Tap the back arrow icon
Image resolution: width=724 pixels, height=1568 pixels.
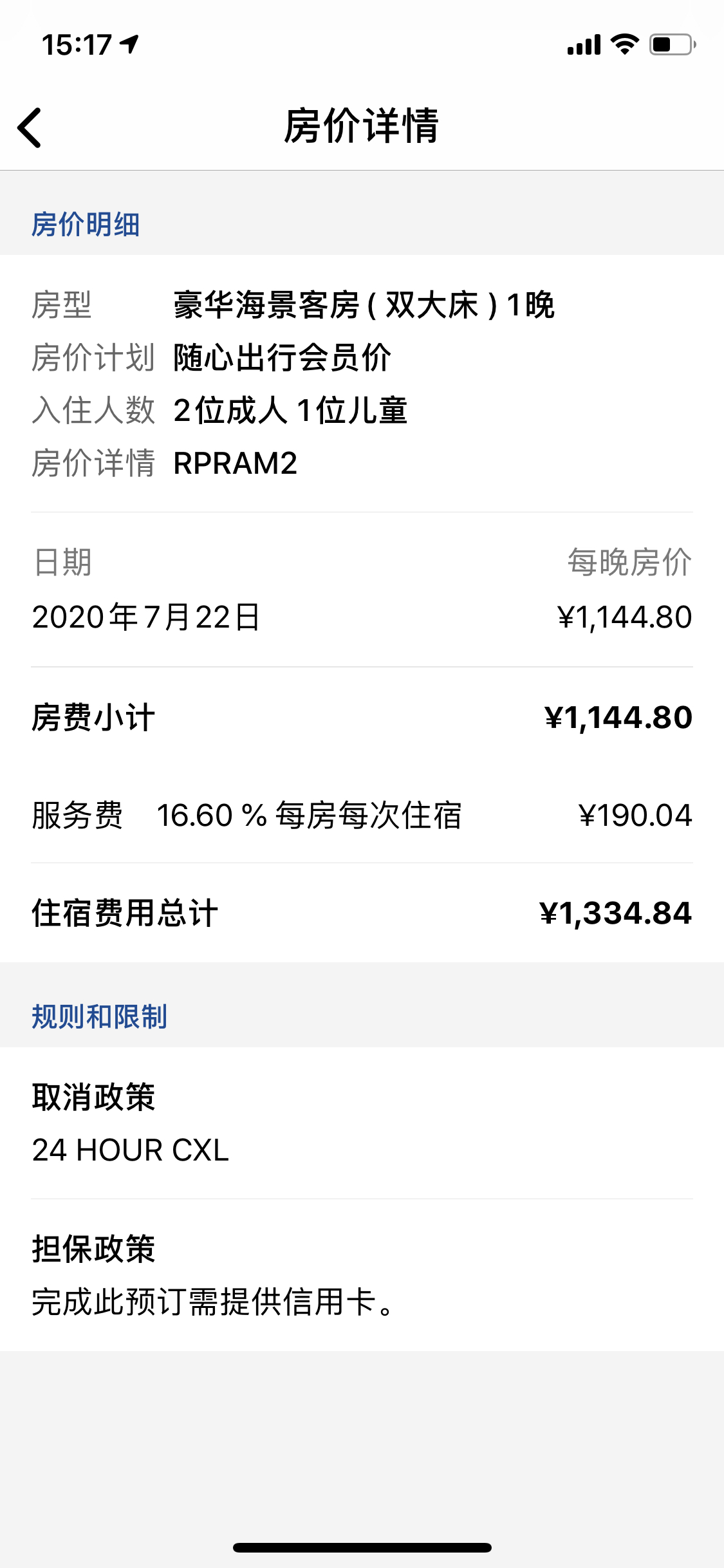coord(30,127)
